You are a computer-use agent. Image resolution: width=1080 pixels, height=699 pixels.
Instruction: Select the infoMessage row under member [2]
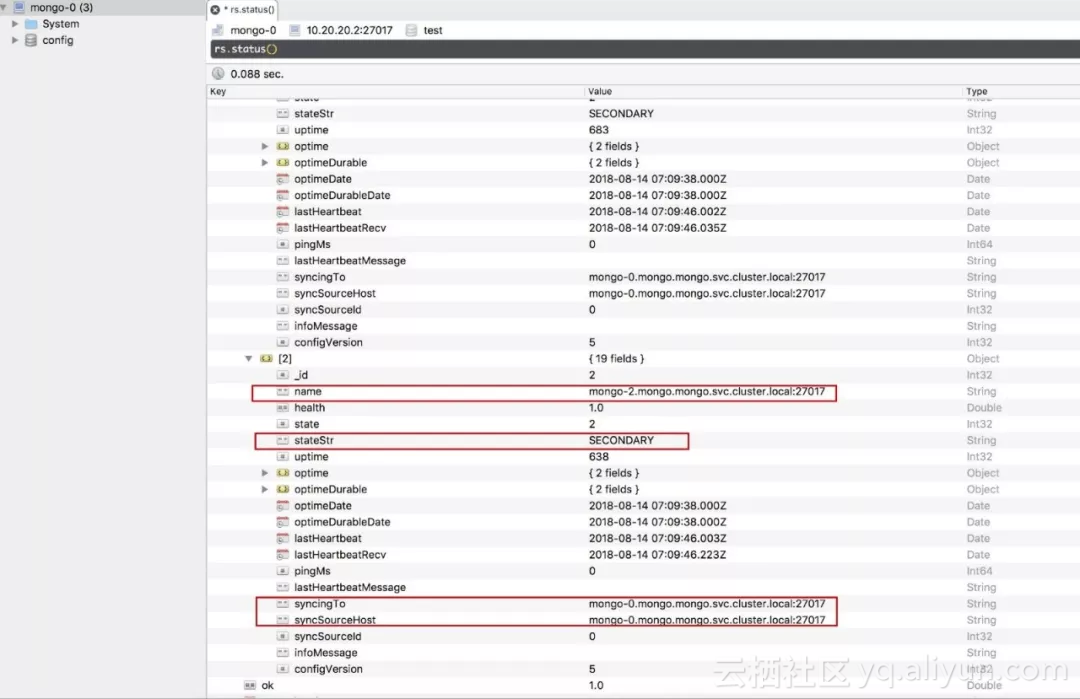(643, 652)
